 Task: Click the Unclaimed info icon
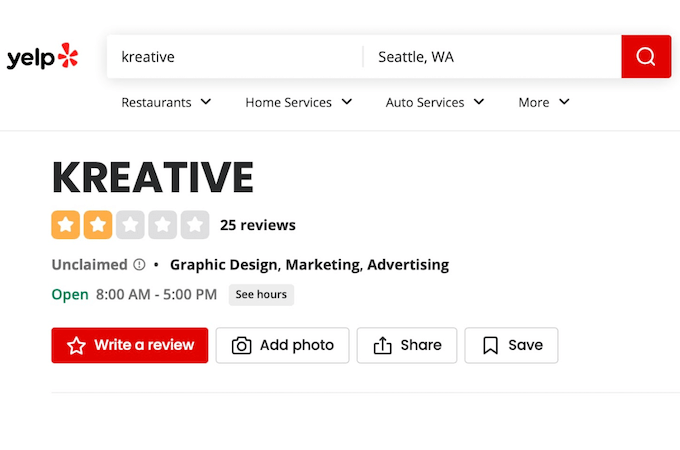point(139,264)
